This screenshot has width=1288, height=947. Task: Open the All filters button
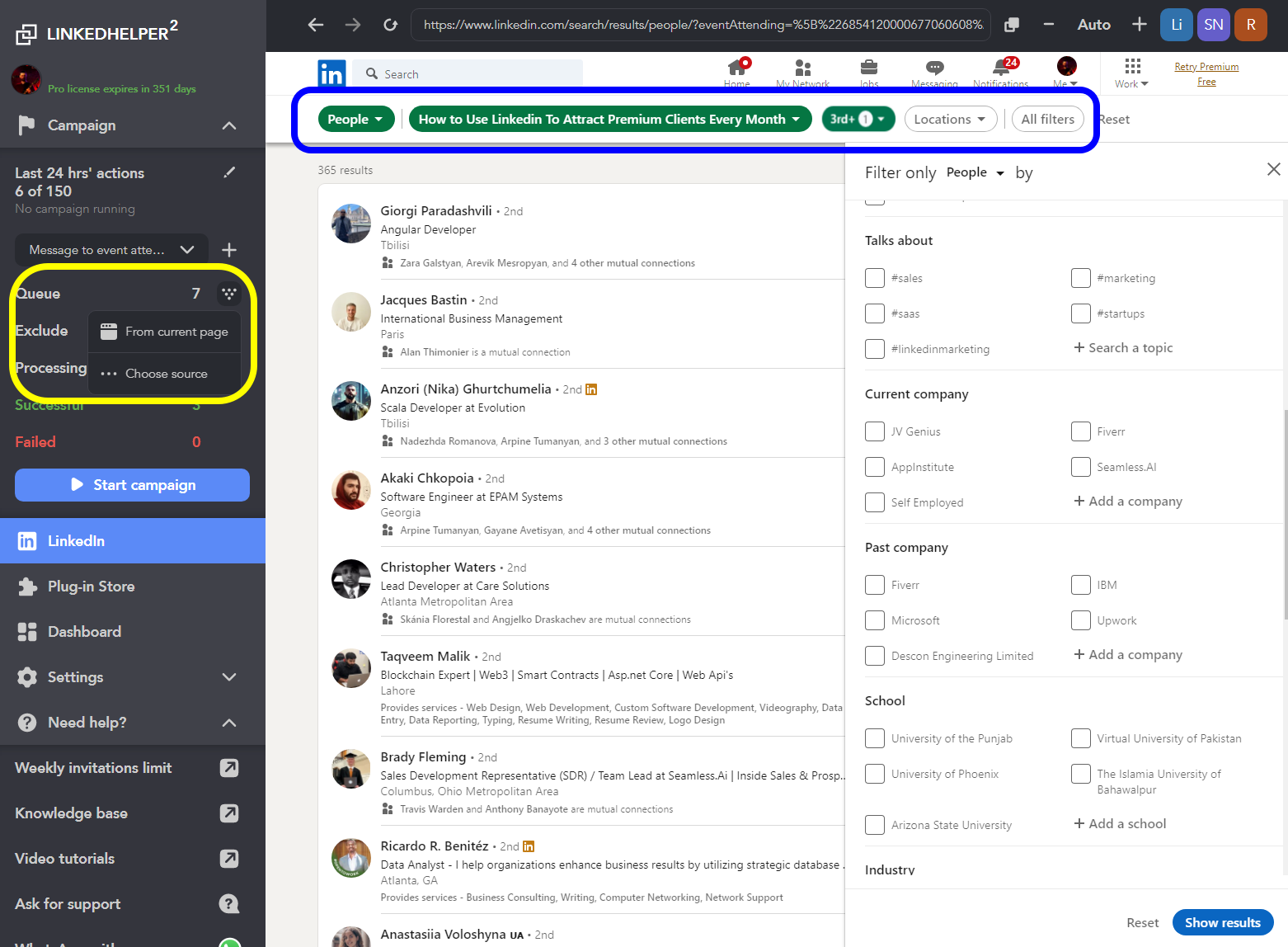click(x=1047, y=119)
